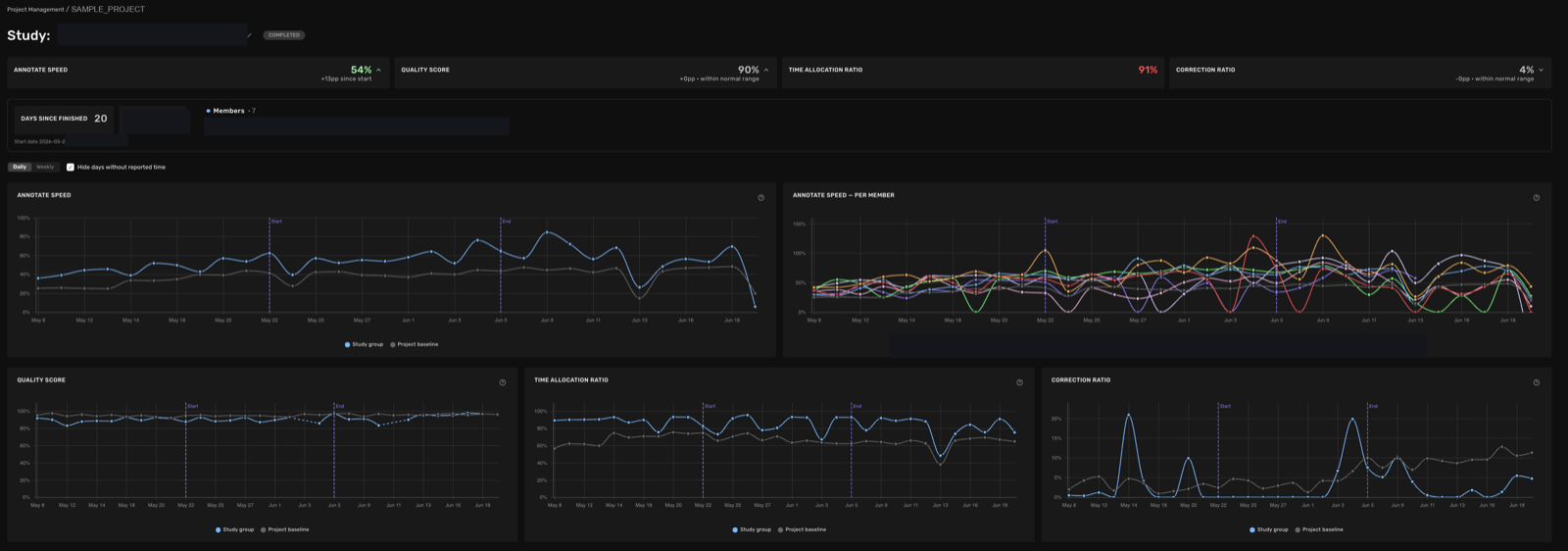Toggle Project baseline legend in Annotate Speed chart
Screen dimensions: 1568x551
pos(414,344)
